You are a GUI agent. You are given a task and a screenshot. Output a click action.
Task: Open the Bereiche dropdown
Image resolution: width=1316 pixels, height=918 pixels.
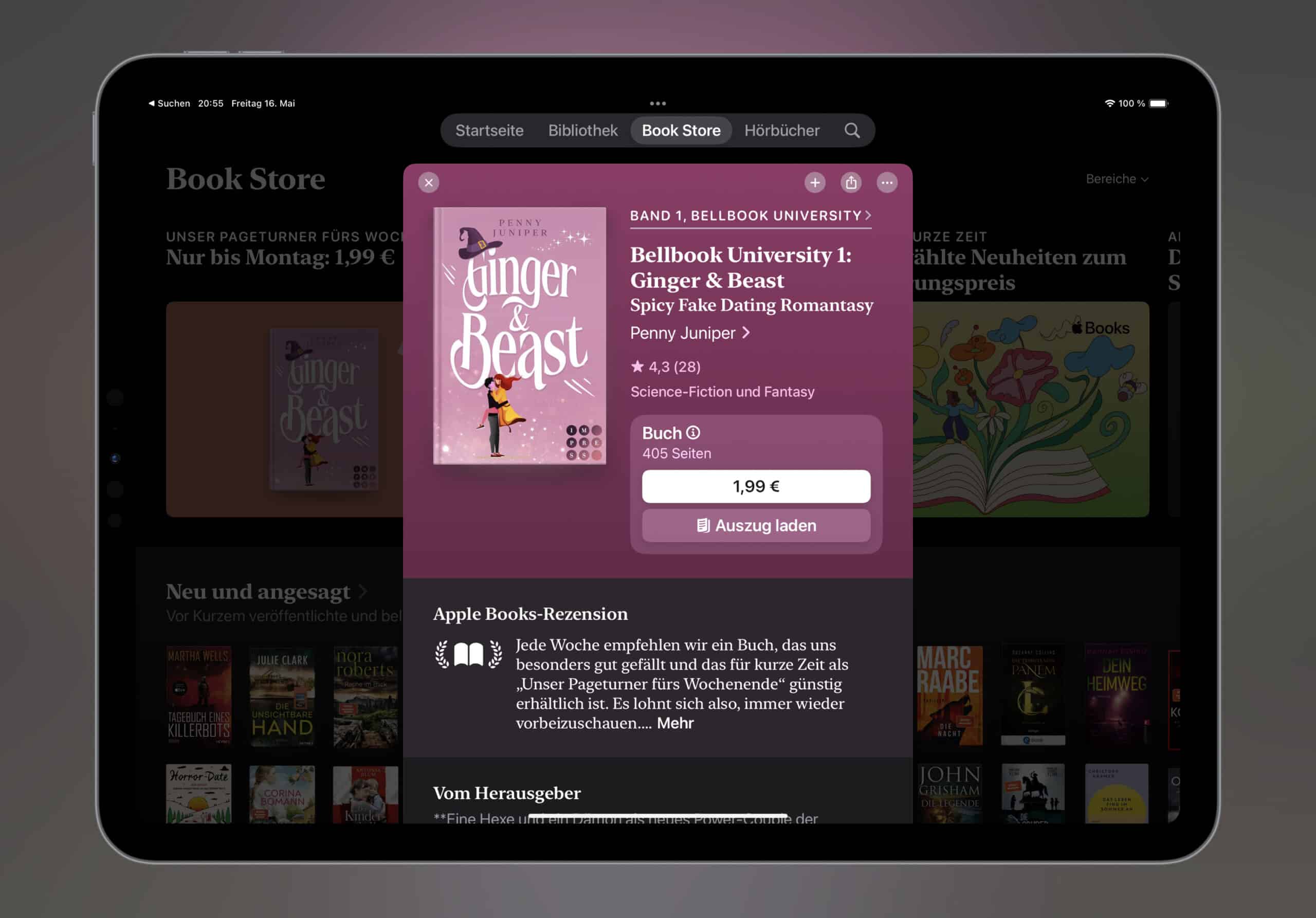coord(1117,179)
